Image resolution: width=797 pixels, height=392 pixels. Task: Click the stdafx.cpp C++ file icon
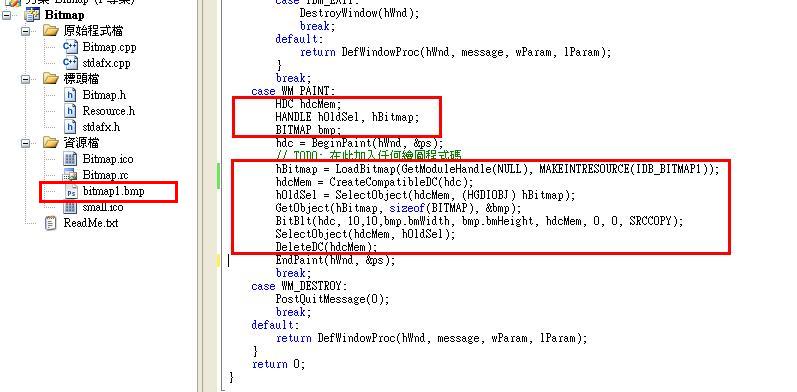point(70,63)
